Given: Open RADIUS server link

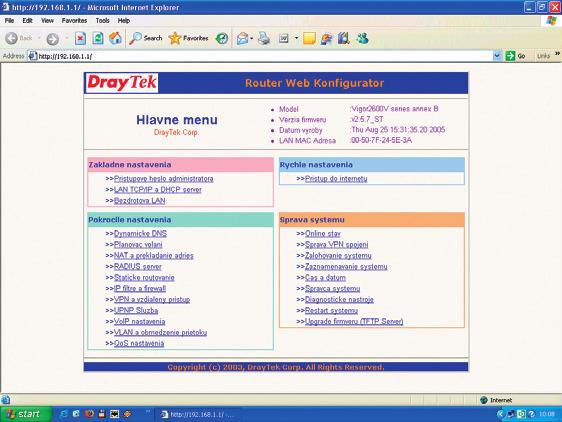Looking at the screenshot, I should point(138,267).
